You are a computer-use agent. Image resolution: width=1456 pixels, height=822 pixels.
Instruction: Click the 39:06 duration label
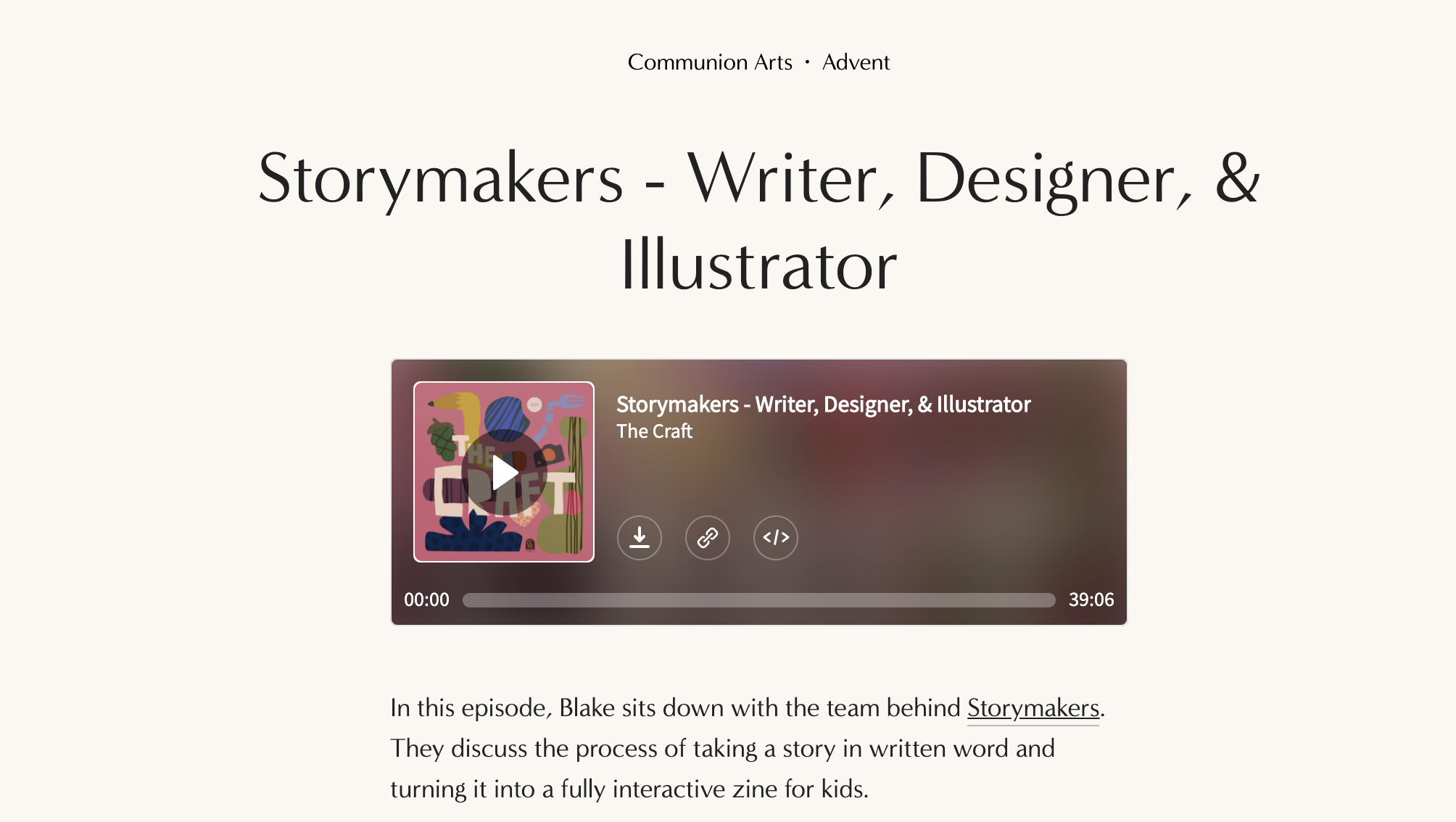coord(1091,600)
